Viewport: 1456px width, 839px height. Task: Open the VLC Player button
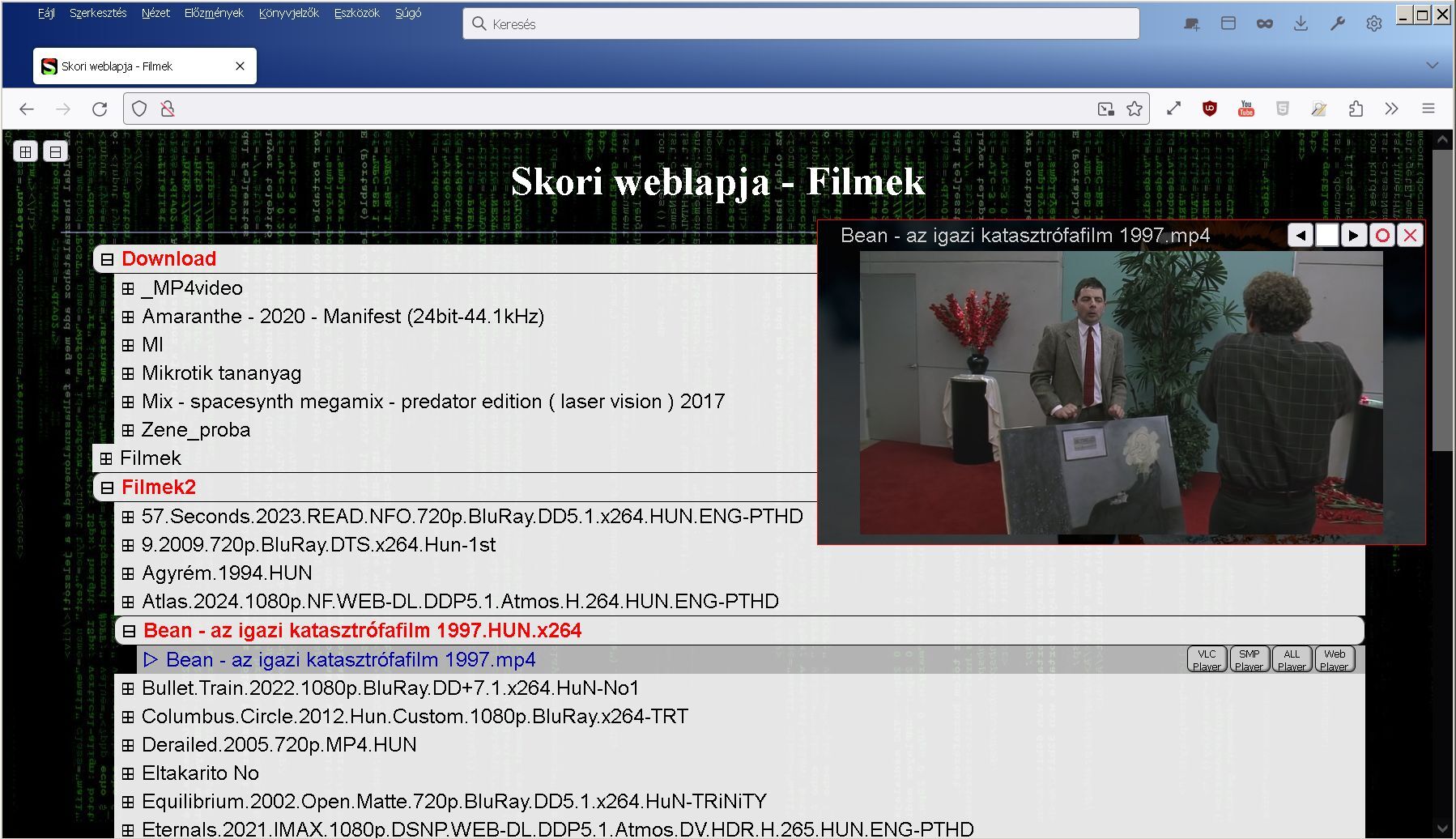(x=1207, y=659)
